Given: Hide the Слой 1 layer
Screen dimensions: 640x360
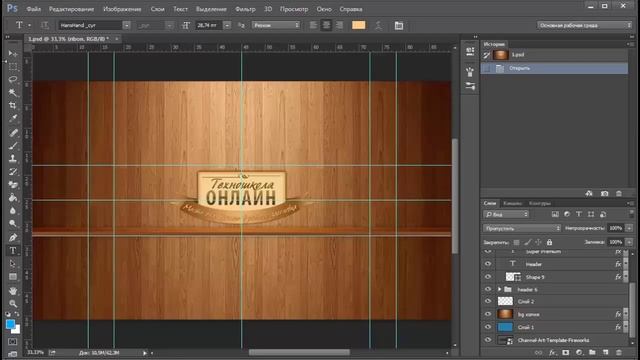Looking at the screenshot, I should [488, 327].
